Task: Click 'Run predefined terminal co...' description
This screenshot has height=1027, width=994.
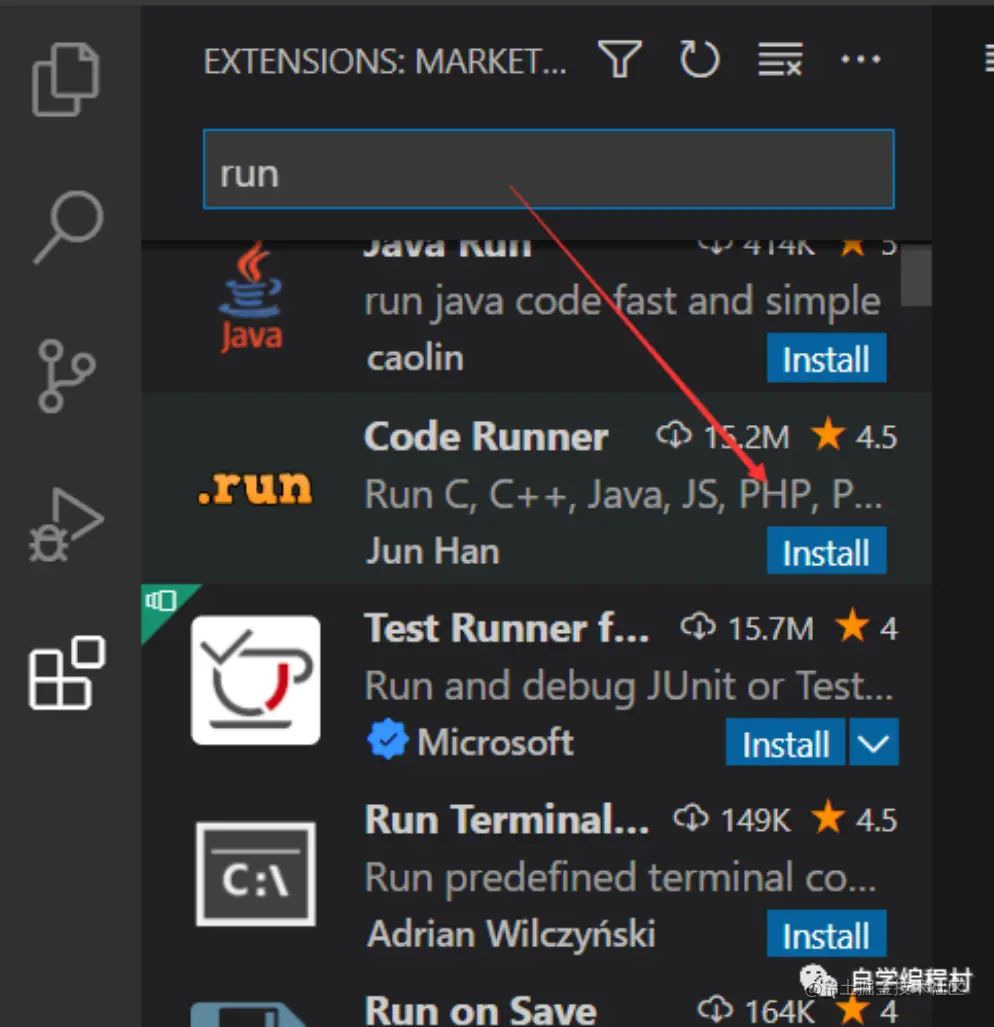Action: [x=620, y=878]
